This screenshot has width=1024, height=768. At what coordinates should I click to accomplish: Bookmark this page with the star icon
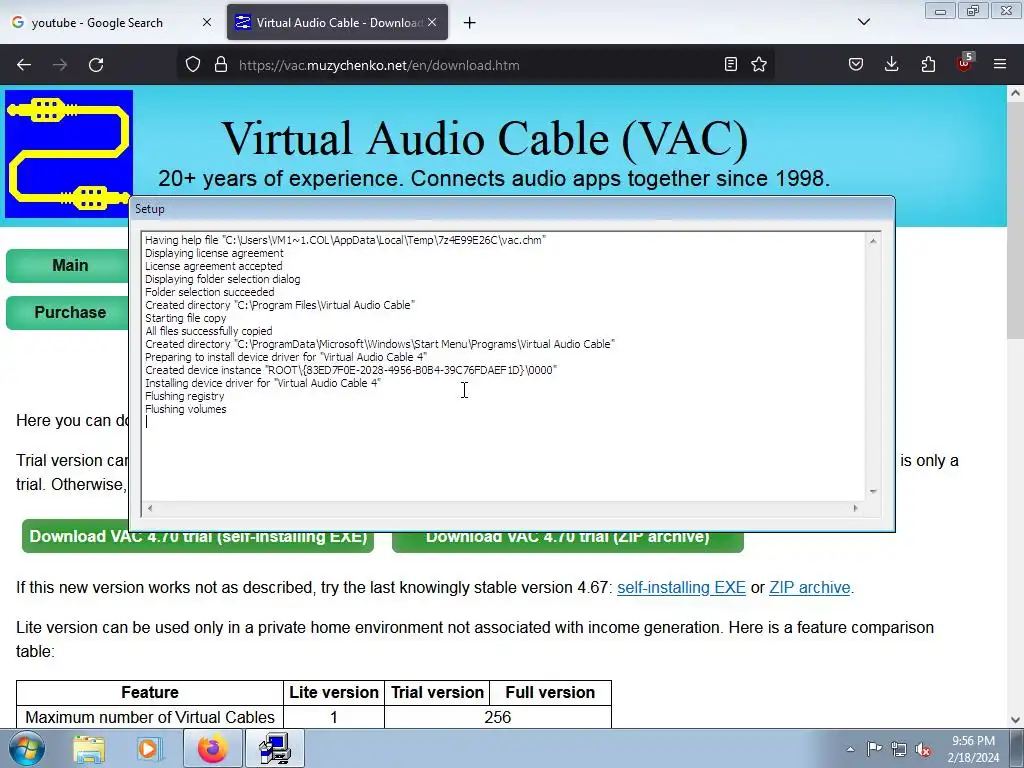[759, 64]
